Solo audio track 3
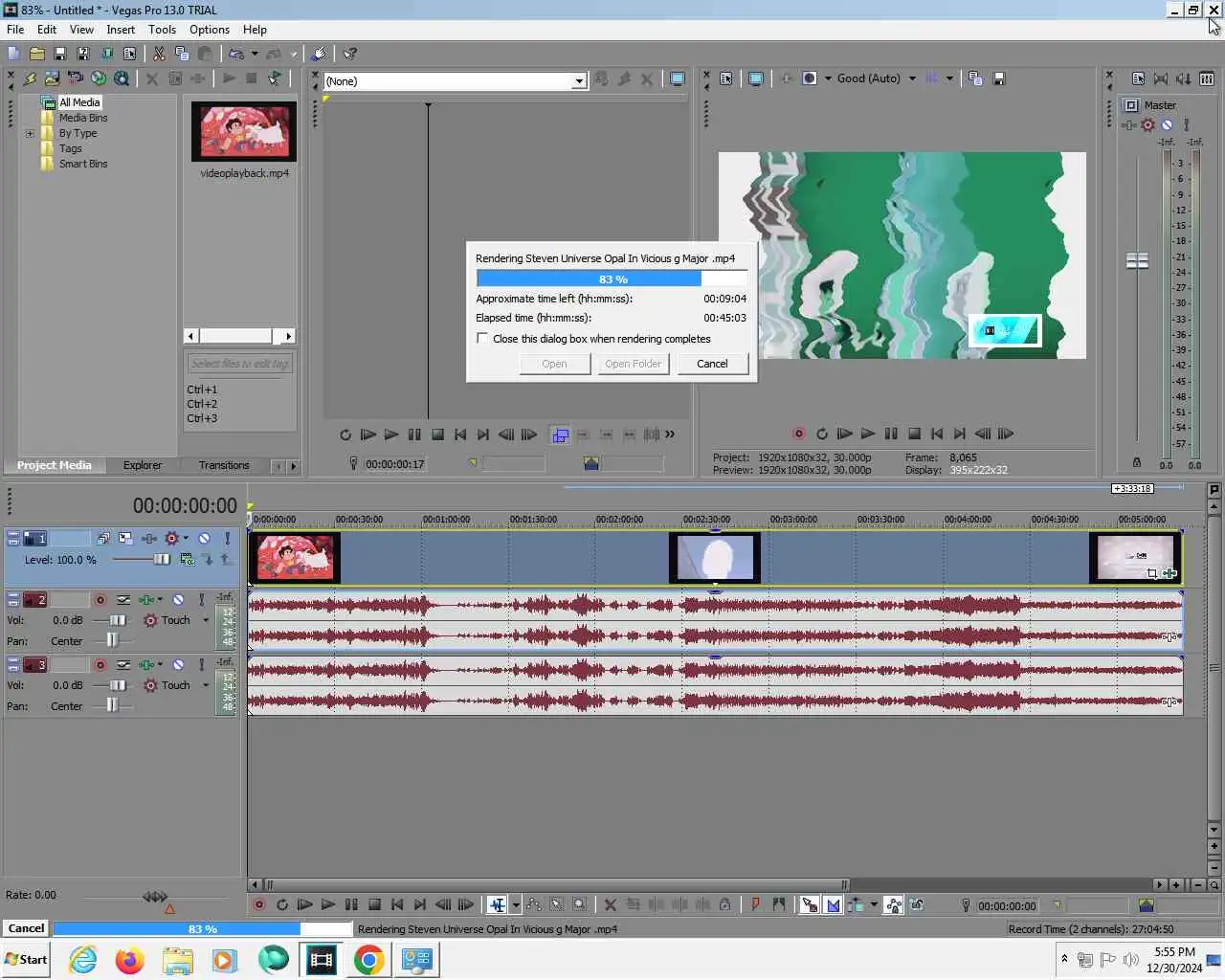The width and height of the screenshot is (1225, 980). (201, 664)
